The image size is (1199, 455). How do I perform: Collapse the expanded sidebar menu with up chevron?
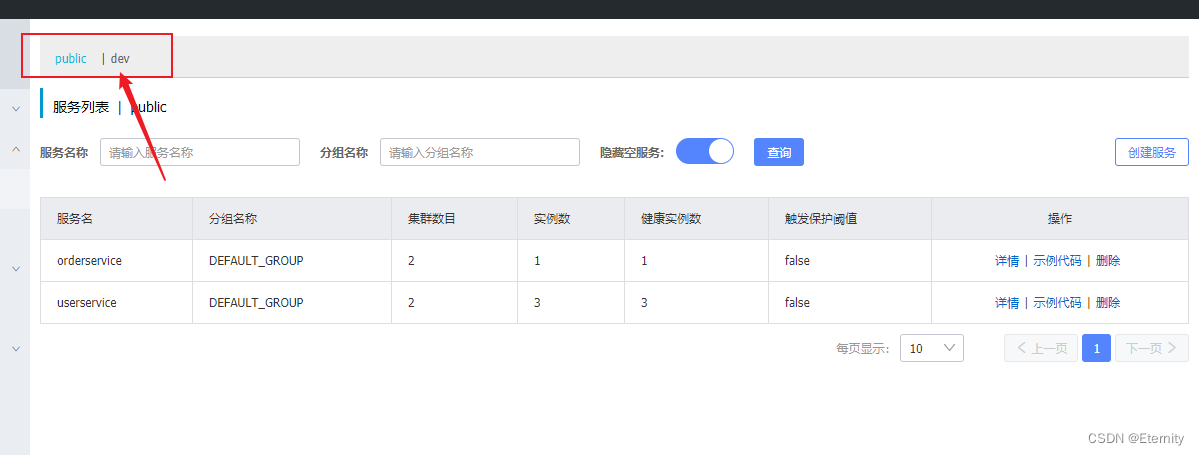tap(15, 149)
